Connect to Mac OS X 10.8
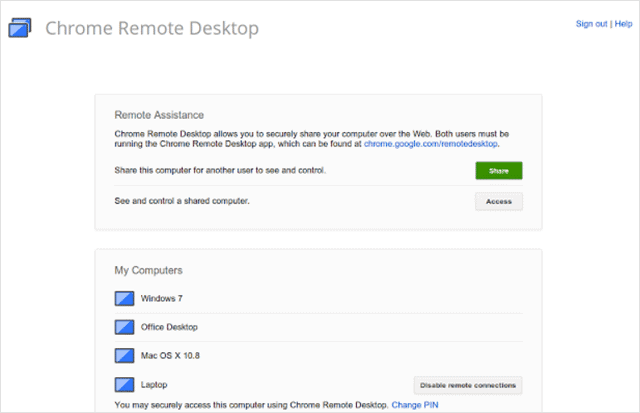The height and width of the screenshot is (413, 640). pos(170,355)
